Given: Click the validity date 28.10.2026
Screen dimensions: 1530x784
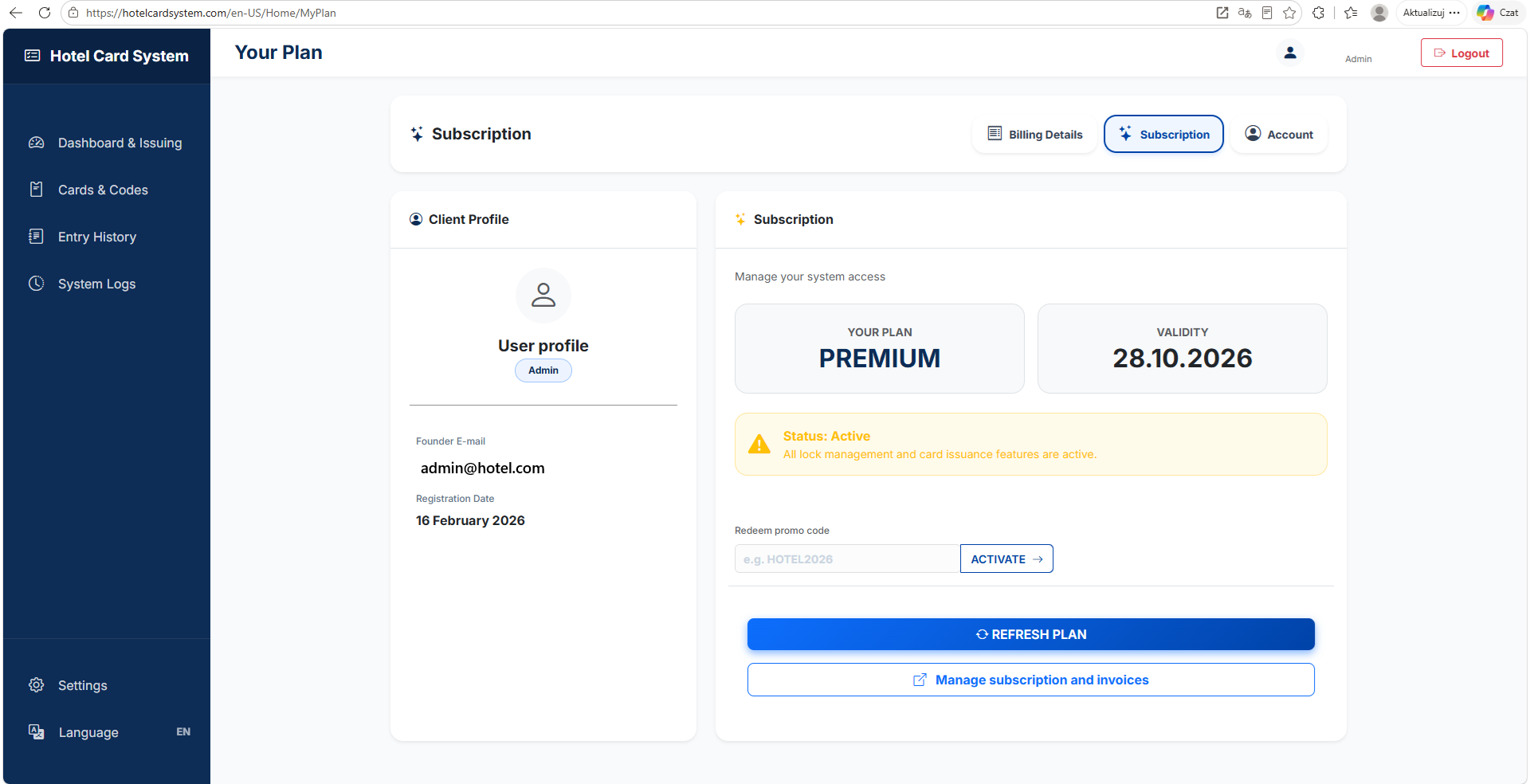Looking at the screenshot, I should click(x=1183, y=359).
